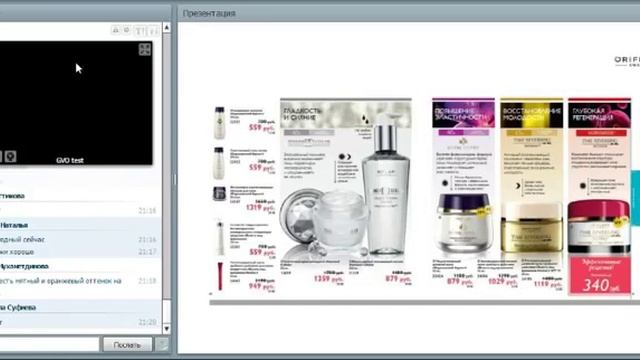Click the chat scrollbar up arrow

click(x=167, y=27)
